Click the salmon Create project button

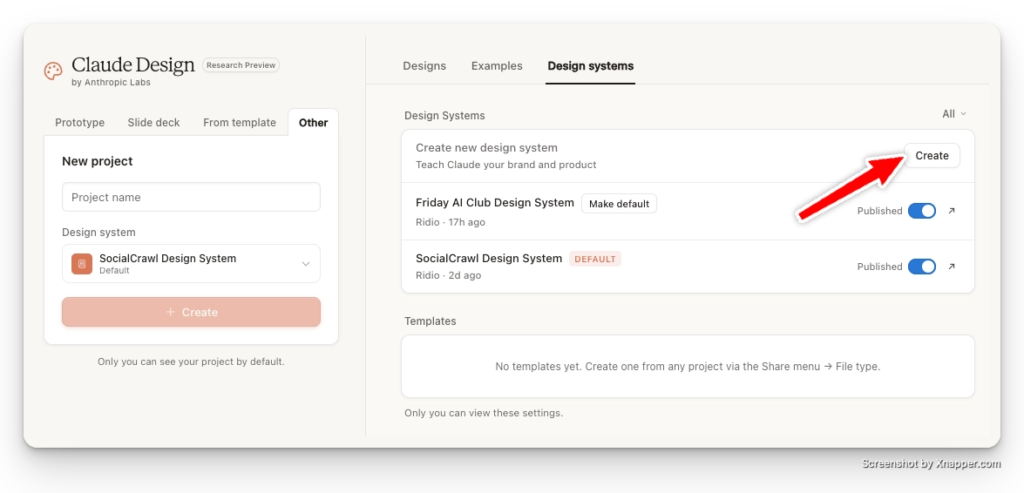coord(191,312)
